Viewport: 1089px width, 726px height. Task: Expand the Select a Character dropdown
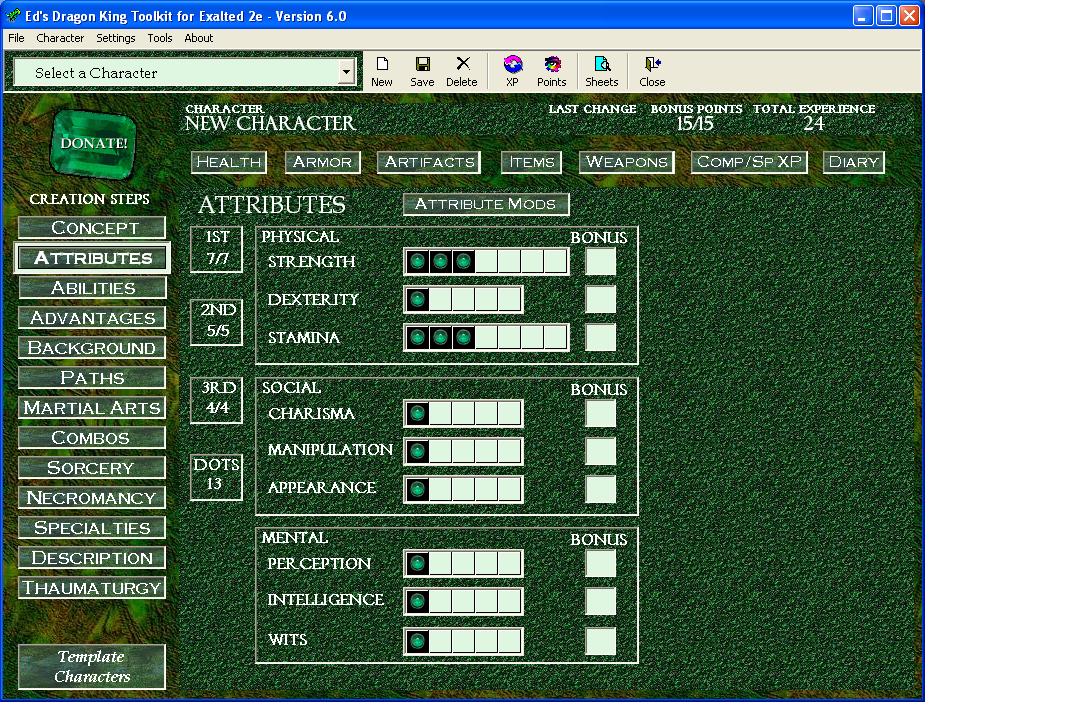click(x=346, y=72)
